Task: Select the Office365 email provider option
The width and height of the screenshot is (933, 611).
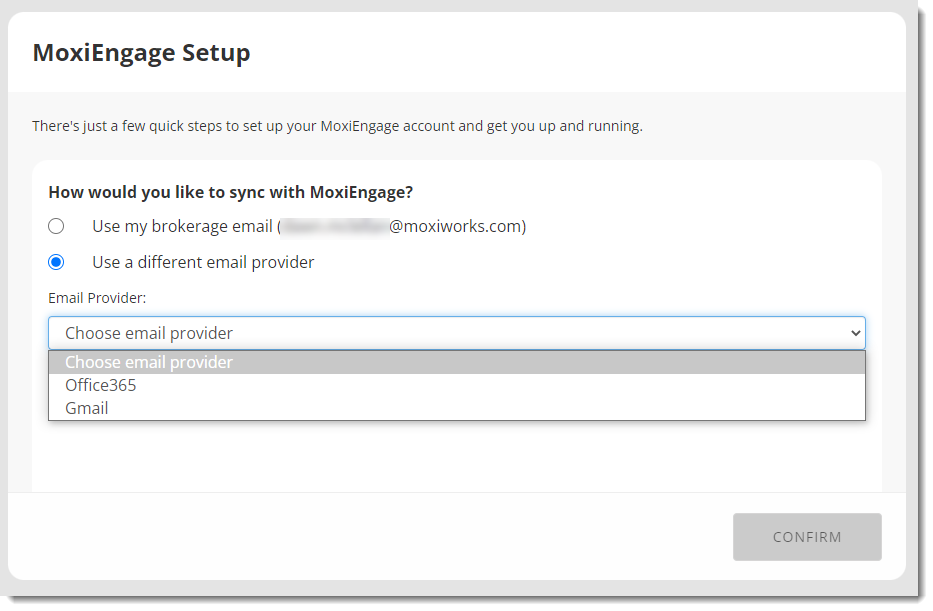Action: pyautogui.click(x=100, y=384)
